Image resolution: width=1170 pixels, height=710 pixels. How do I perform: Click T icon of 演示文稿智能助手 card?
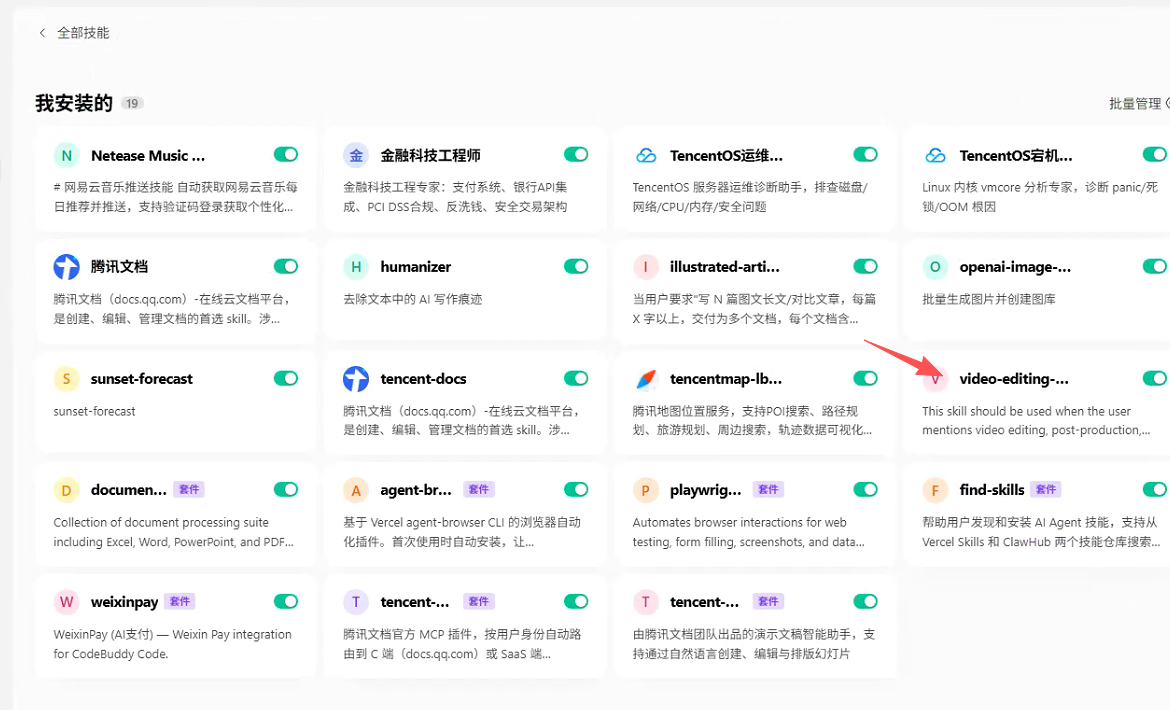coord(645,602)
